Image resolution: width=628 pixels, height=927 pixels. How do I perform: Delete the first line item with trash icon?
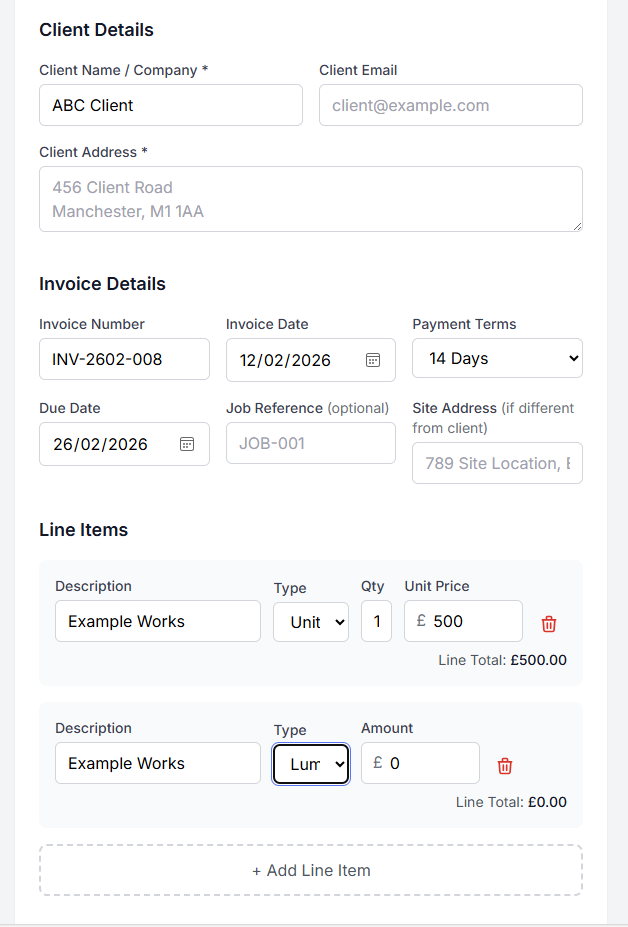click(549, 623)
